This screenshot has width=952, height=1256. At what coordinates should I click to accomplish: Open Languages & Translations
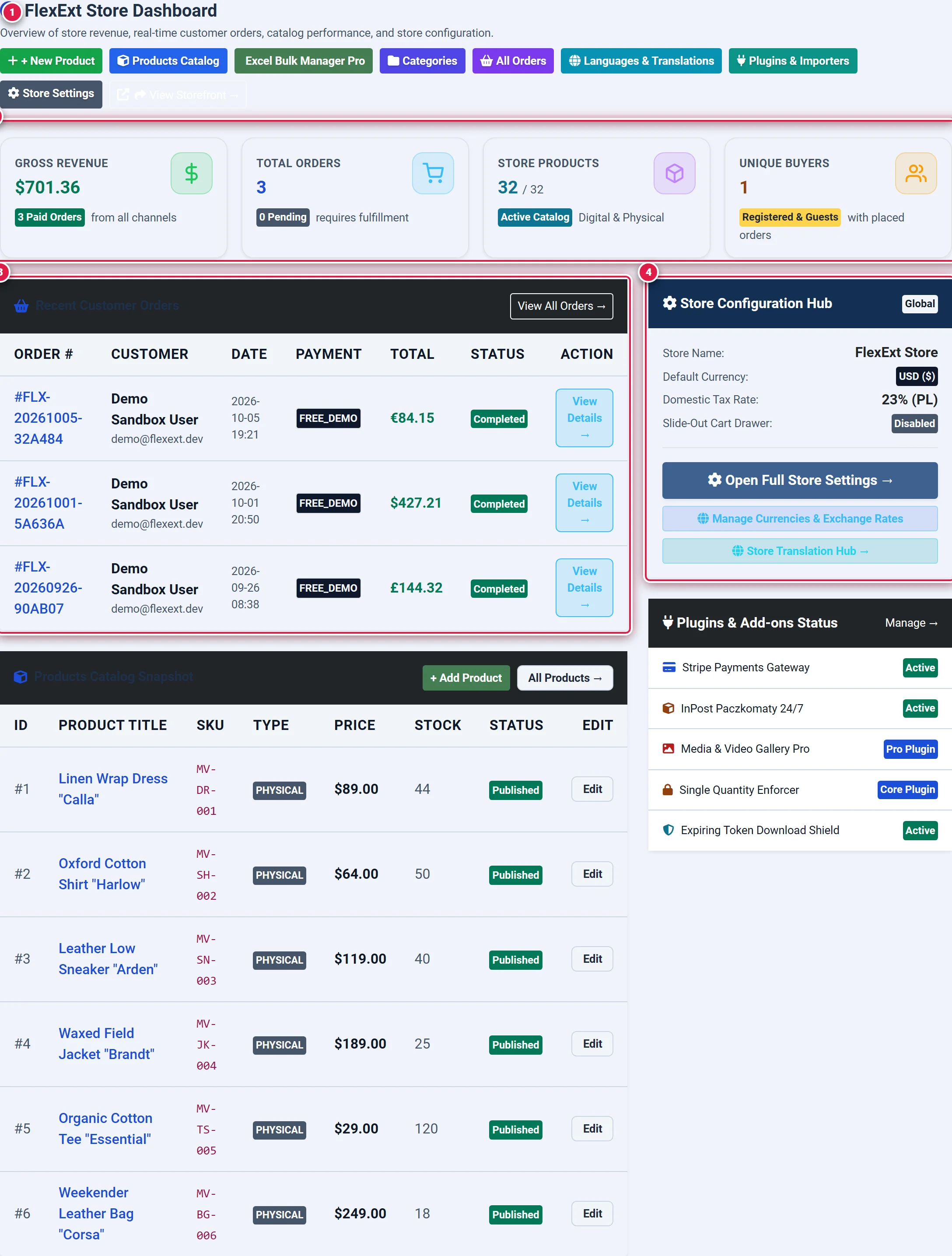[641, 61]
